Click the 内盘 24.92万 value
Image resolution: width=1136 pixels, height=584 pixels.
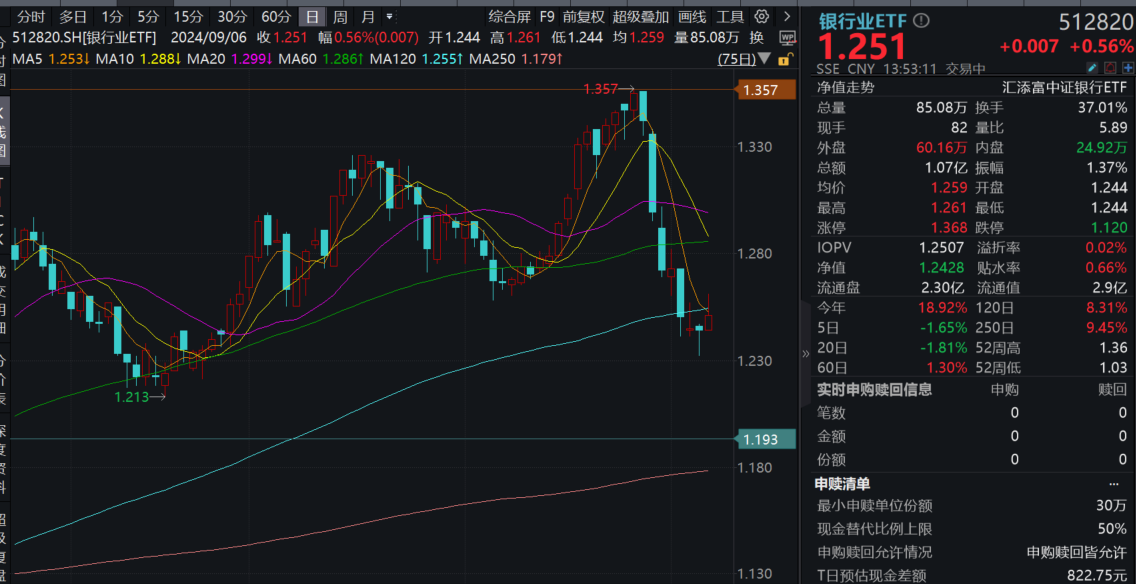(x=1102, y=148)
